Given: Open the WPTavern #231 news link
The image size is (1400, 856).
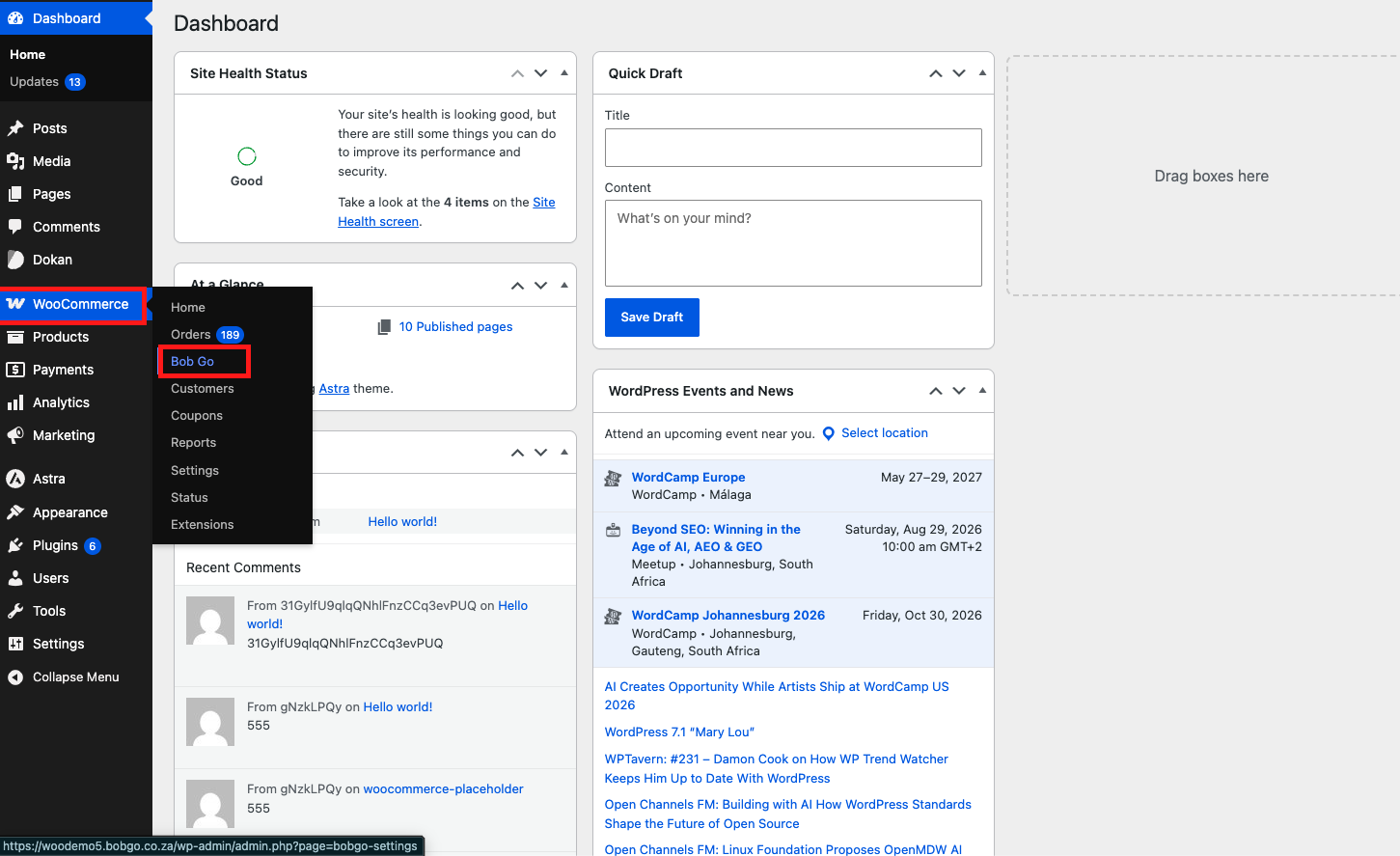Looking at the screenshot, I should 777,769.
